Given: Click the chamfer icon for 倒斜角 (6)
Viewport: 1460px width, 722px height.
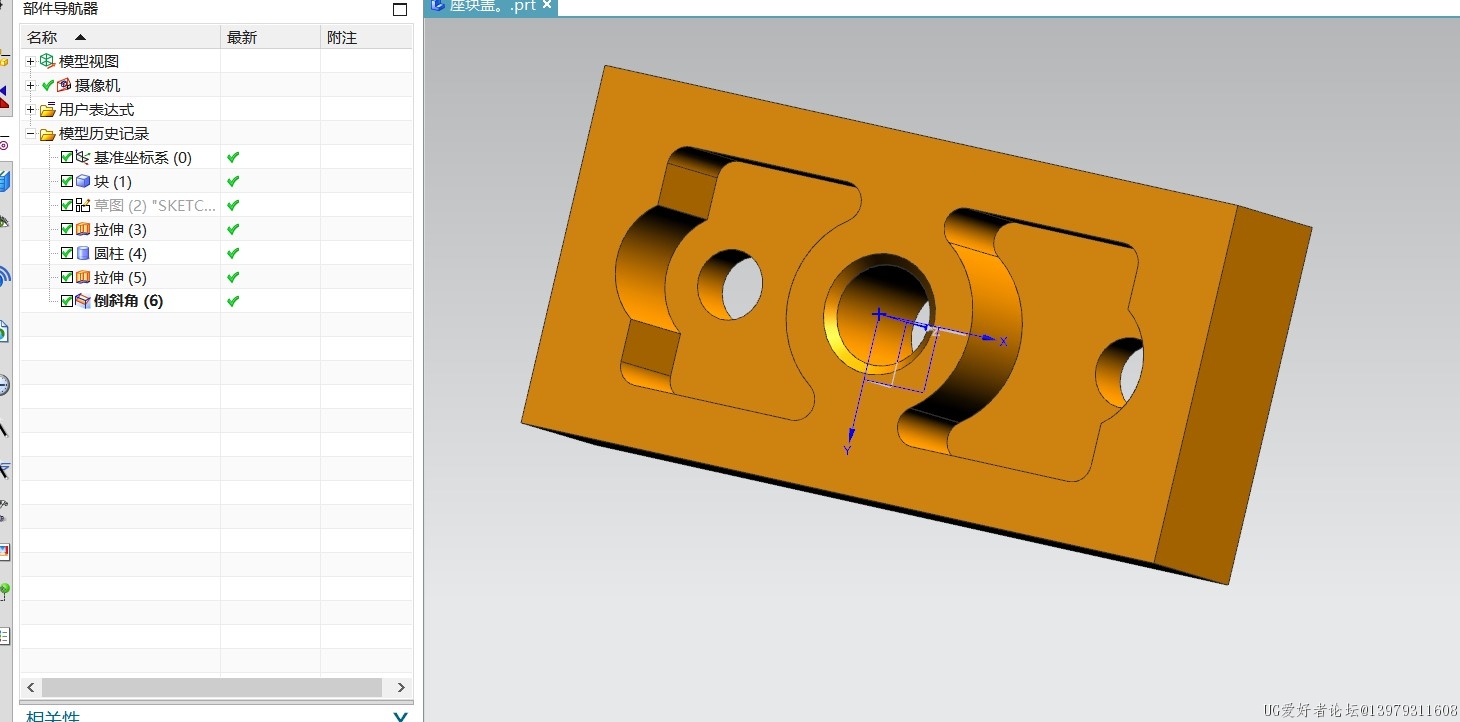Looking at the screenshot, I should [83, 301].
